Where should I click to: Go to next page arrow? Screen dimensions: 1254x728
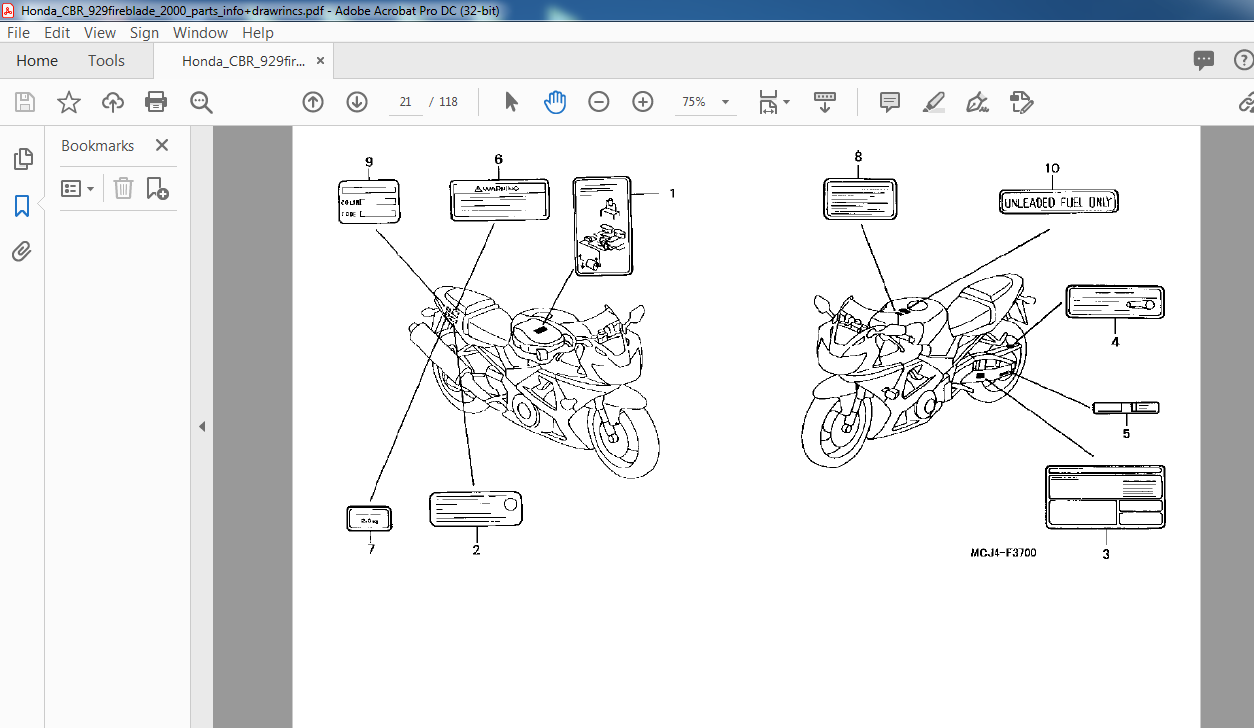(x=357, y=102)
